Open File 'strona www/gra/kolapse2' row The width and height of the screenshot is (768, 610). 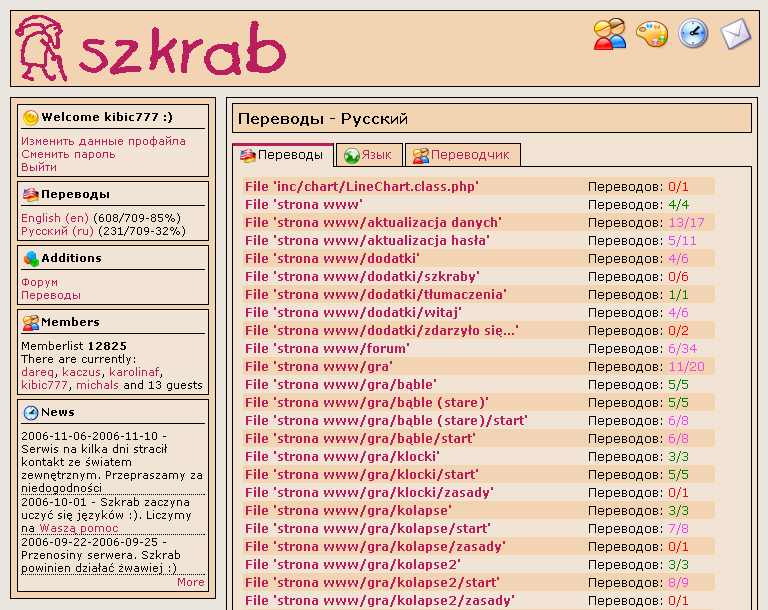pos(353,564)
